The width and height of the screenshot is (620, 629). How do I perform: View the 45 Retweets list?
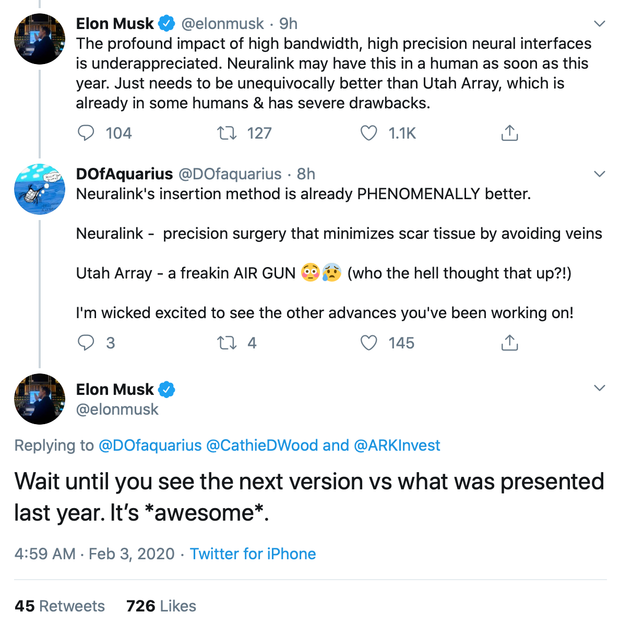click(60, 606)
